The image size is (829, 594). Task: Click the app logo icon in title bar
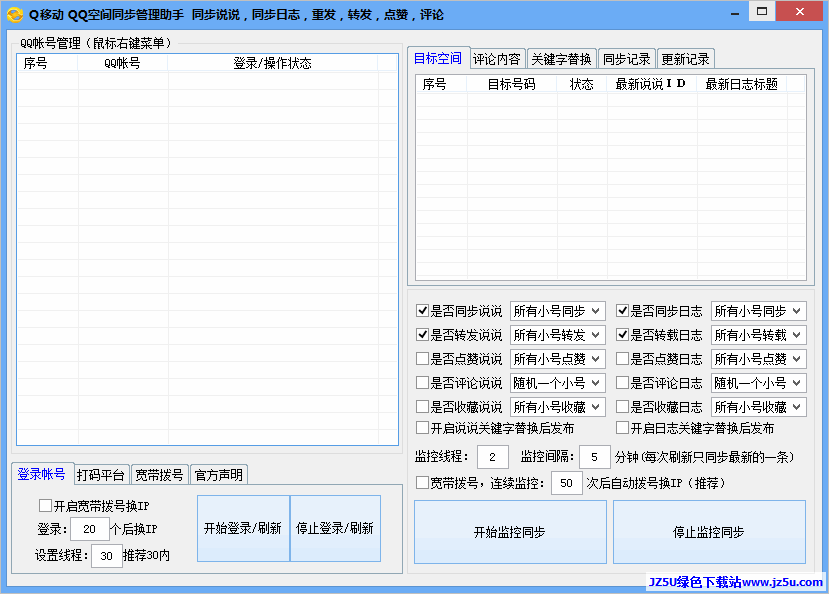click(x=15, y=14)
